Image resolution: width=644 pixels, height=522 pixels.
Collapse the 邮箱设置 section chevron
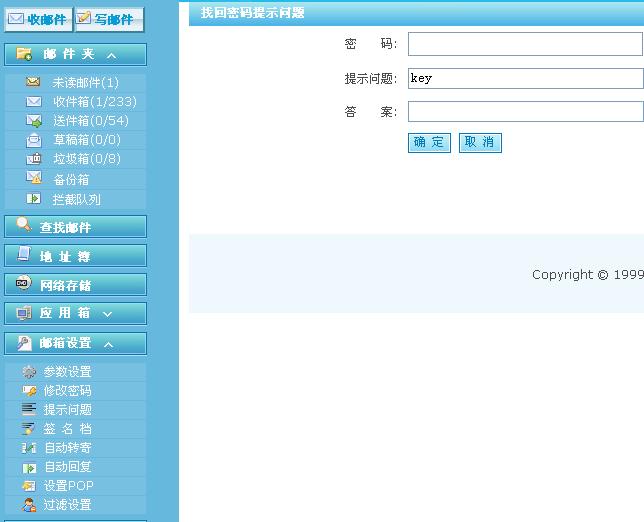coord(108,345)
